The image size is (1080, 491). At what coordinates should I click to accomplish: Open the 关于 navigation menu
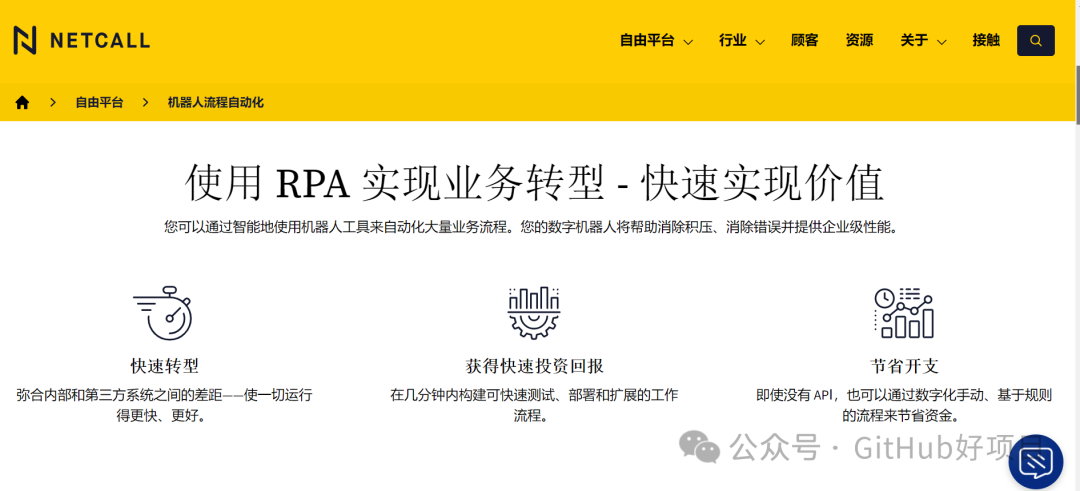pos(914,41)
